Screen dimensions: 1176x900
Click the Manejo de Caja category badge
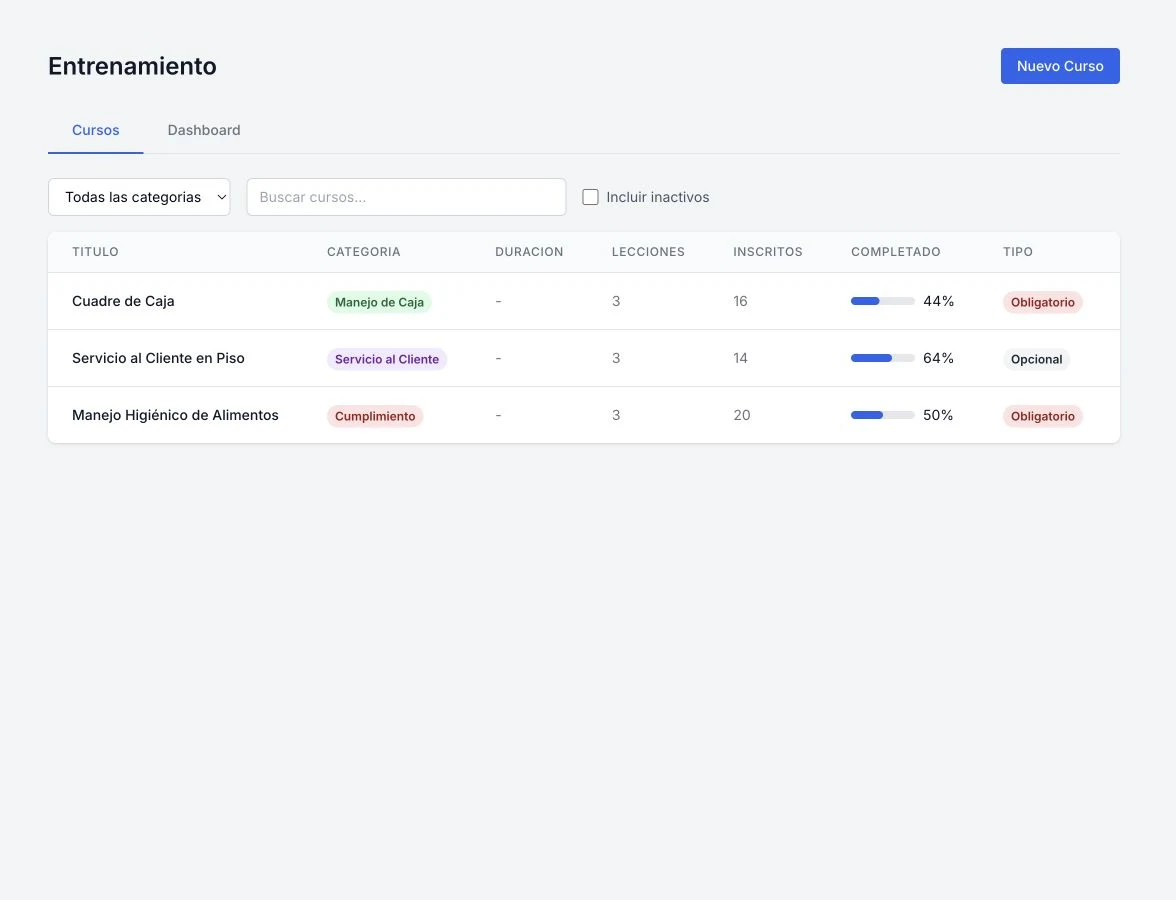(379, 302)
